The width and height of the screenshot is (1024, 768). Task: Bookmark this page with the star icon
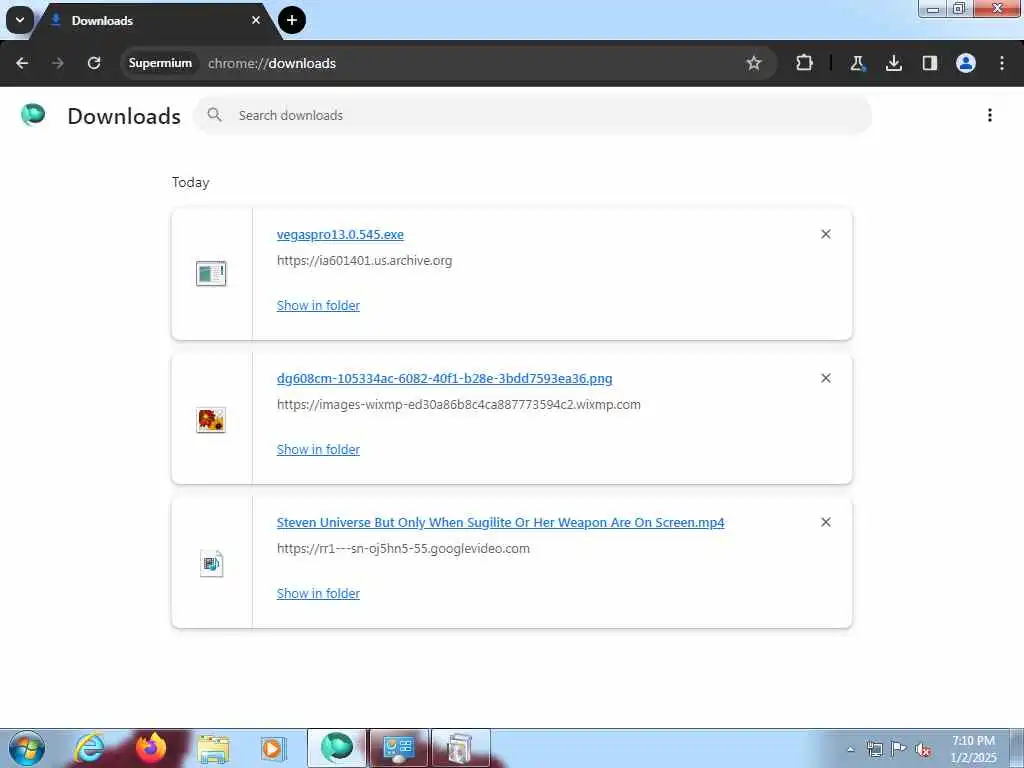[x=754, y=63]
